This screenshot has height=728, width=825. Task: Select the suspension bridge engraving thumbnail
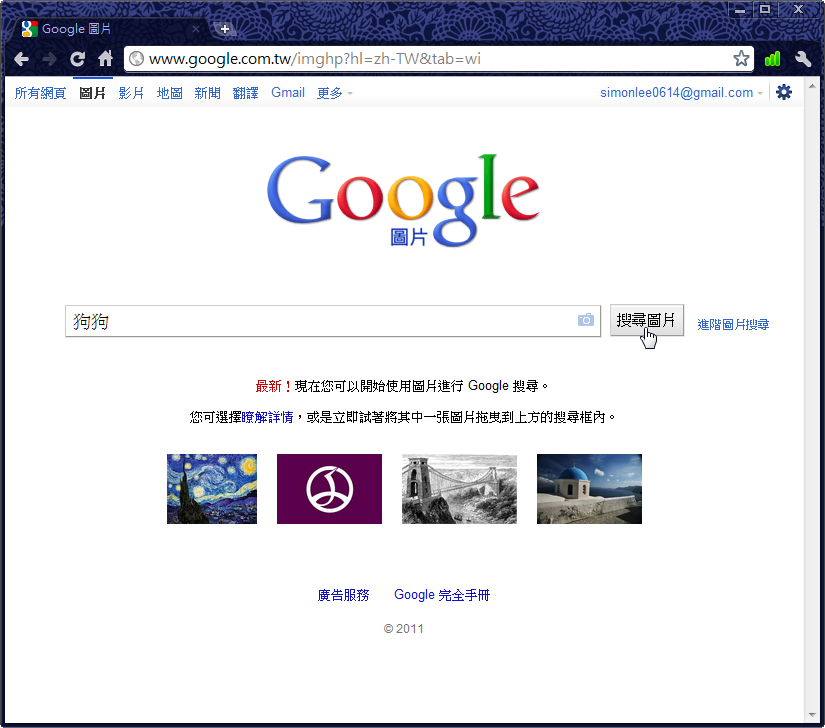click(x=459, y=489)
